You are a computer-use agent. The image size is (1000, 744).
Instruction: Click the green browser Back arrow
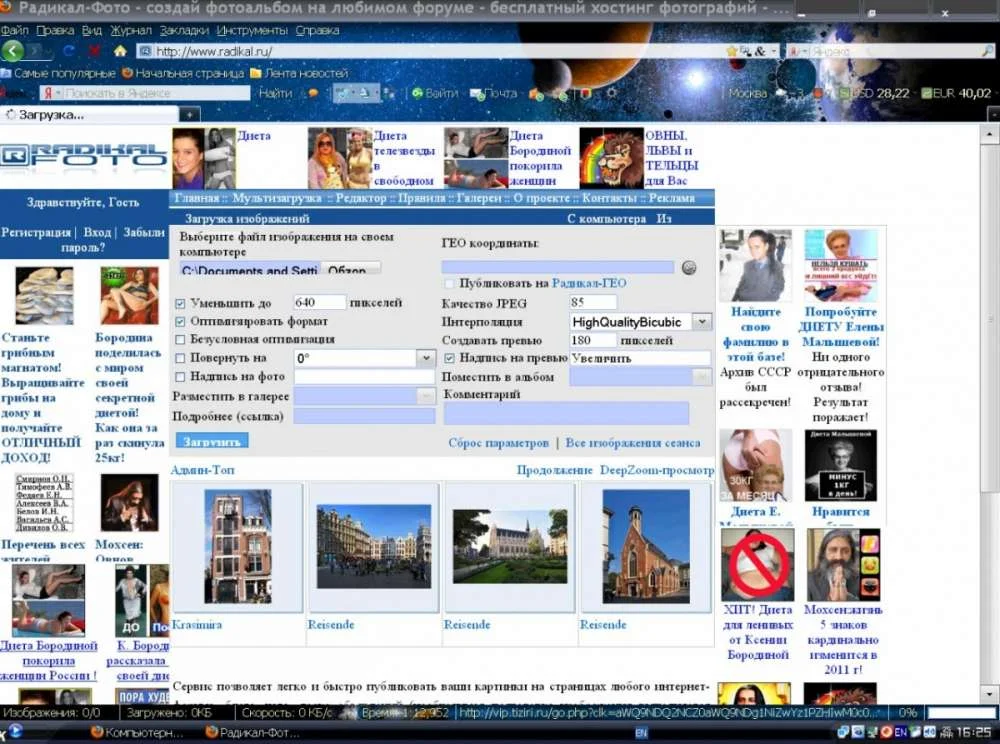[13, 50]
